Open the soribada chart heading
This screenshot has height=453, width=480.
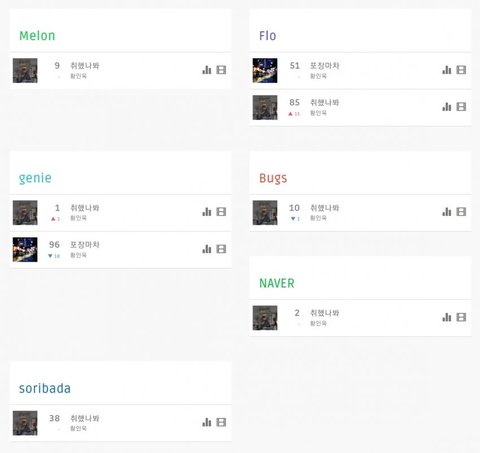45,389
